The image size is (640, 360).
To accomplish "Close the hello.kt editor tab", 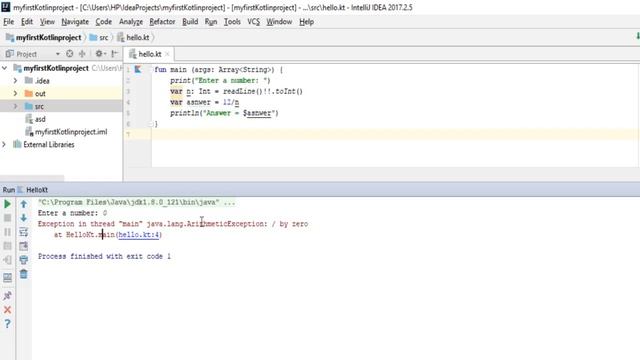I will click(167, 54).
